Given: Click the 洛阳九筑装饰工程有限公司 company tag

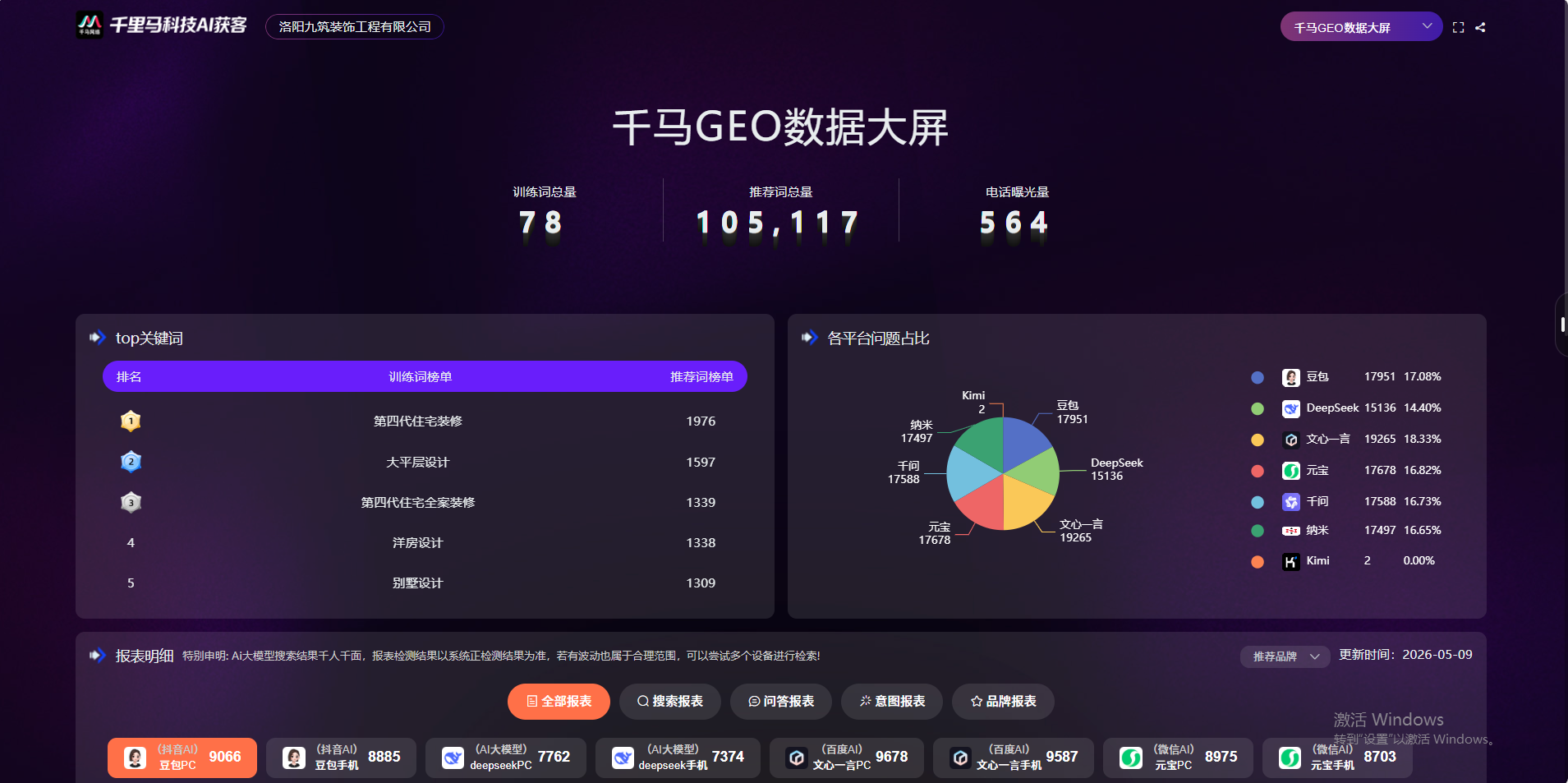Looking at the screenshot, I should (x=355, y=27).
